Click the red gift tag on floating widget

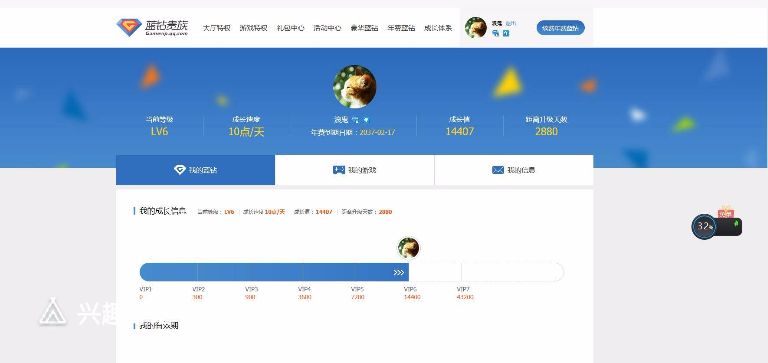point(726,212)
